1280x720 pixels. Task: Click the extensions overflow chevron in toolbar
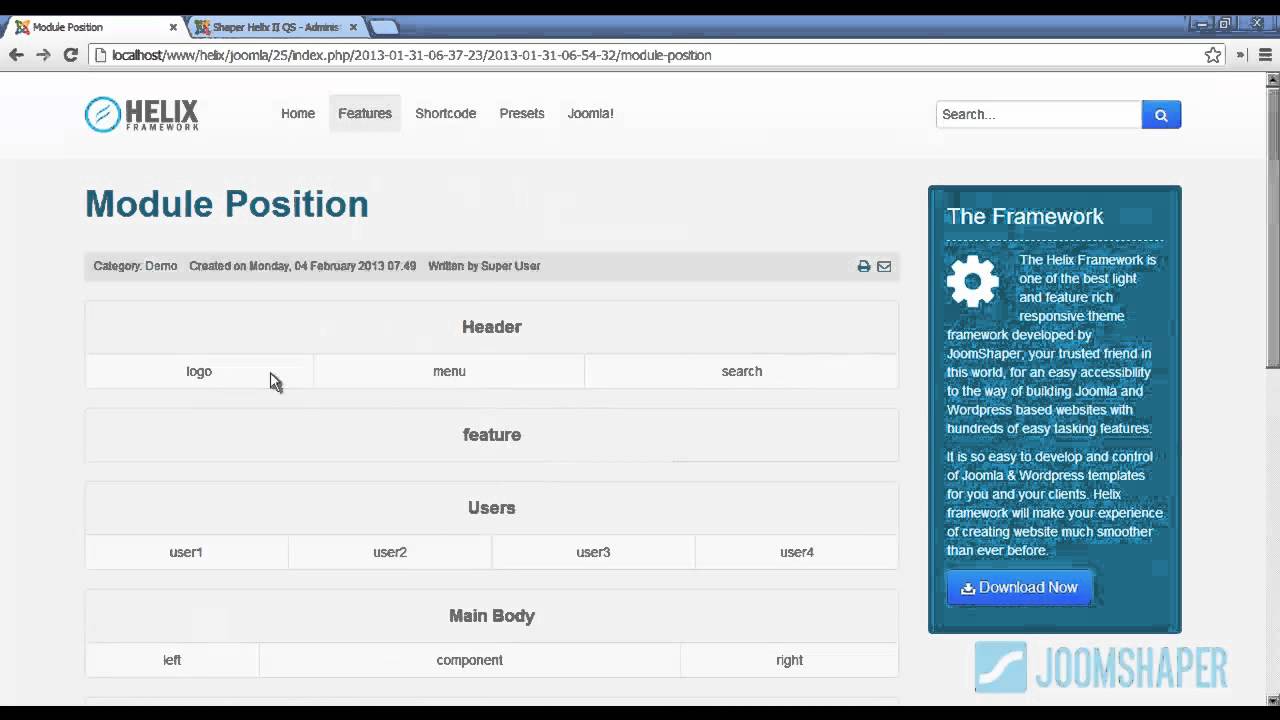pyautogui.click(x=1240, y=55)
